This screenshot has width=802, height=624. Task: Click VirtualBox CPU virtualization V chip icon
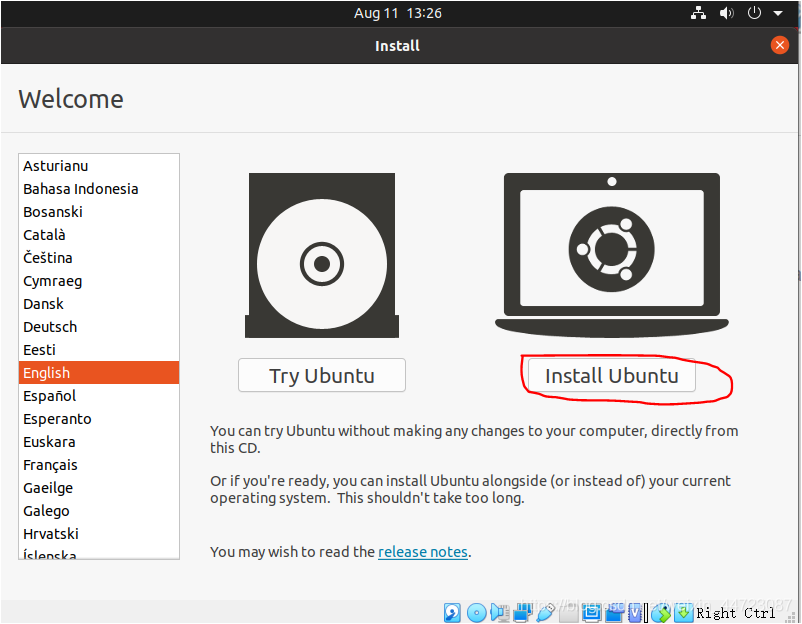[x=635, y=613]
